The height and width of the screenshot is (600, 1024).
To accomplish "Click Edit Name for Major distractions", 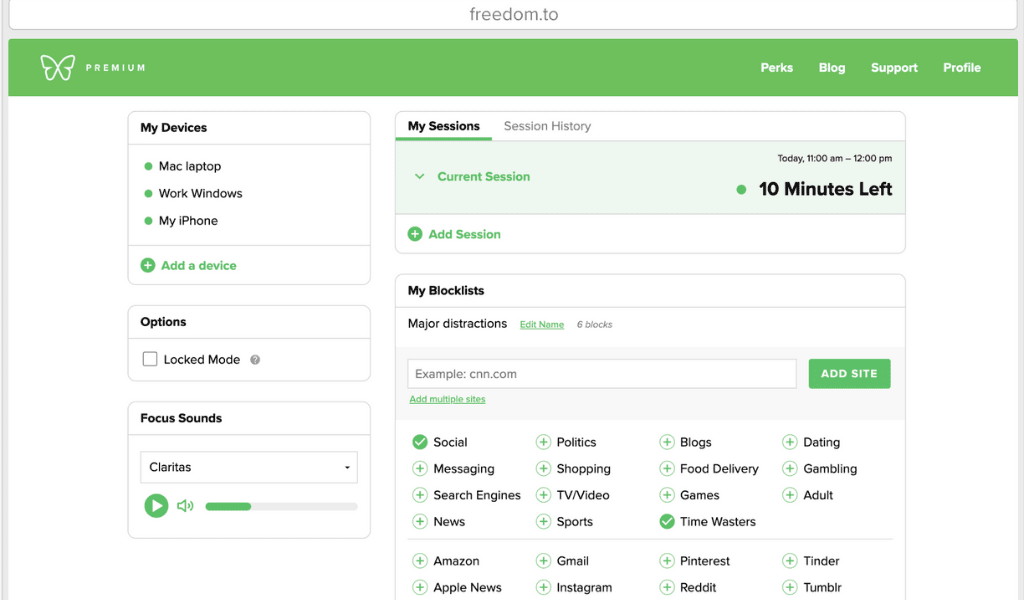I will [541, 324].
